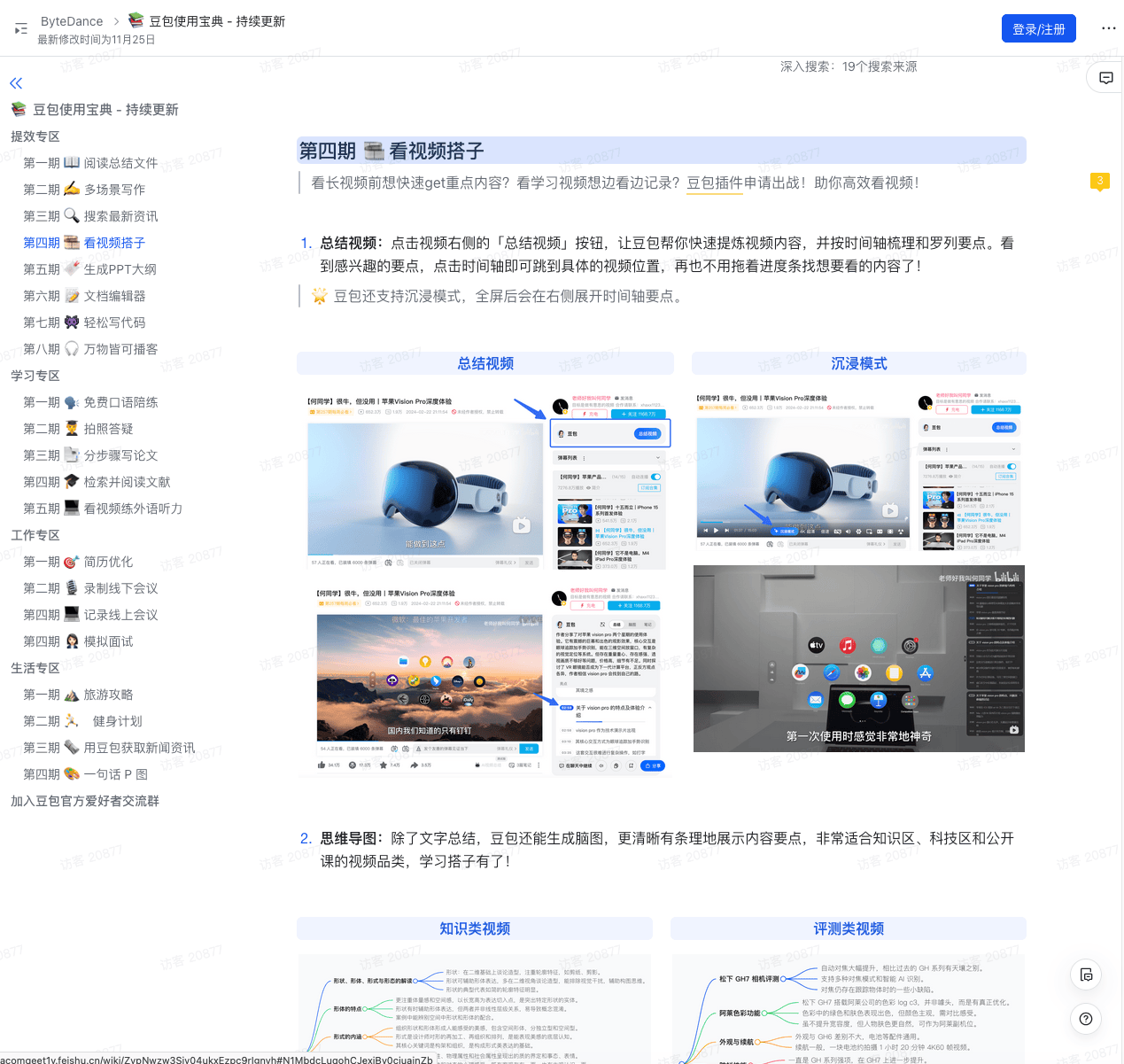Open 加入豆包官方爱好者交流群
The height and width of the screenshot is (1064, 1124).
click(x=85, y=801)
